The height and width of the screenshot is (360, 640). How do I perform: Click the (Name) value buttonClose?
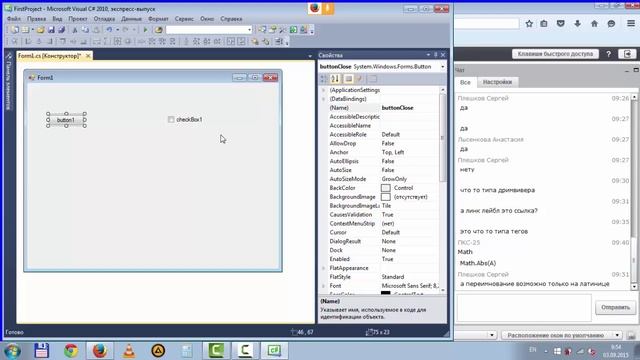(x=397, y=108)
